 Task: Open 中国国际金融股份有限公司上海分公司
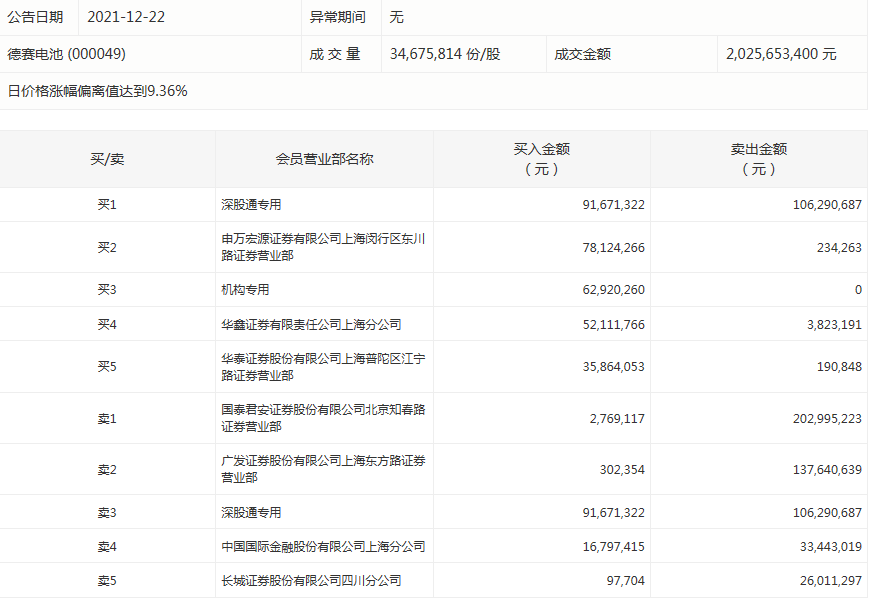point(323,546)
